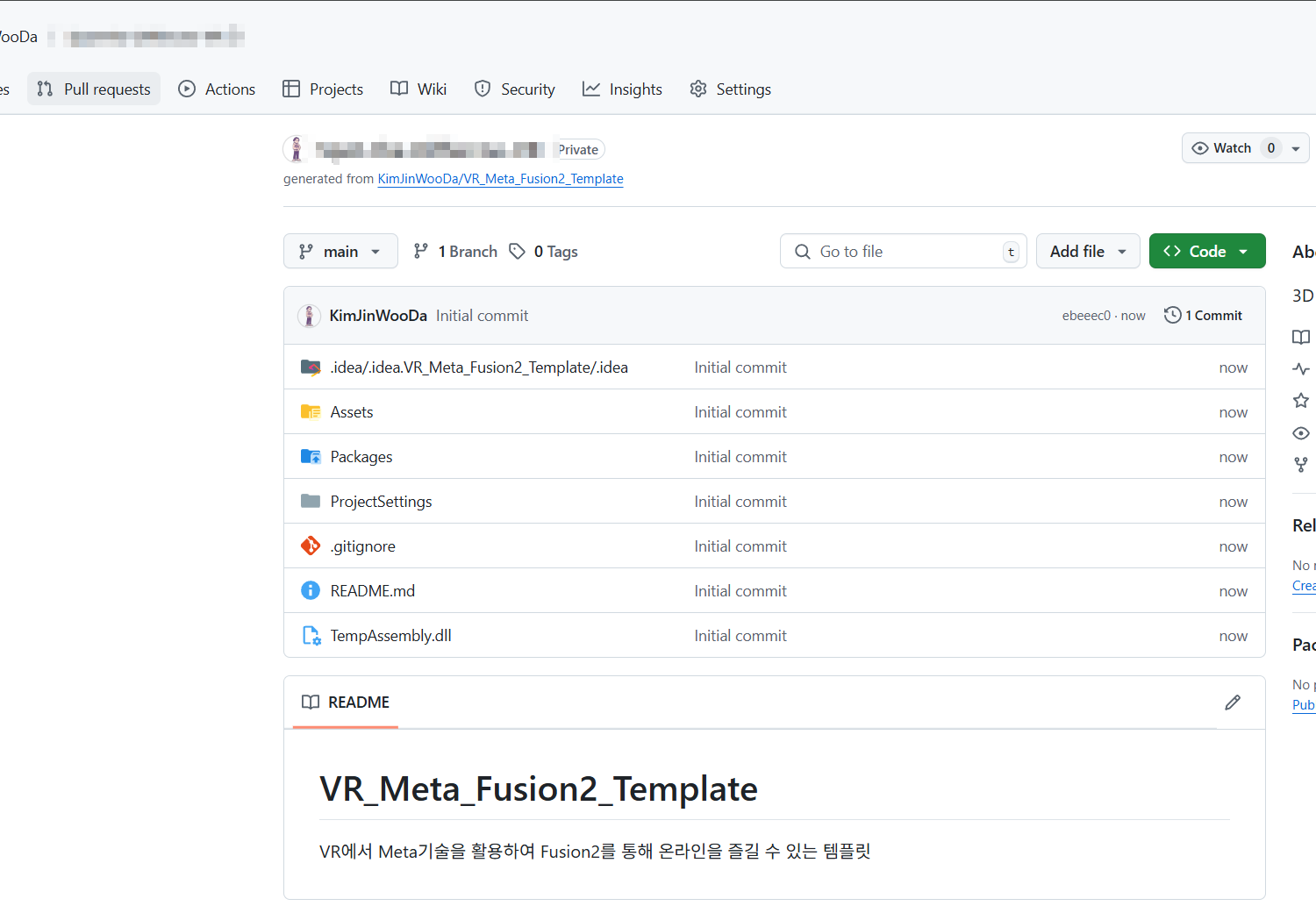This screenshot has height=913, width=1316.
Task: Click the TempAssembly.dll file icon
Action: pos(311,636)
